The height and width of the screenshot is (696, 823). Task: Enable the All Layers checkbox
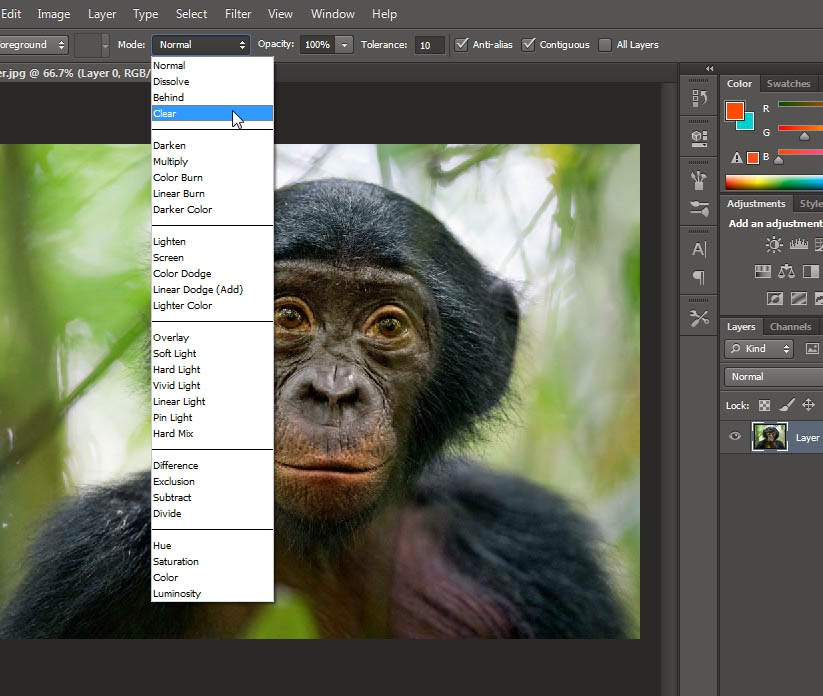pos(605,45)
